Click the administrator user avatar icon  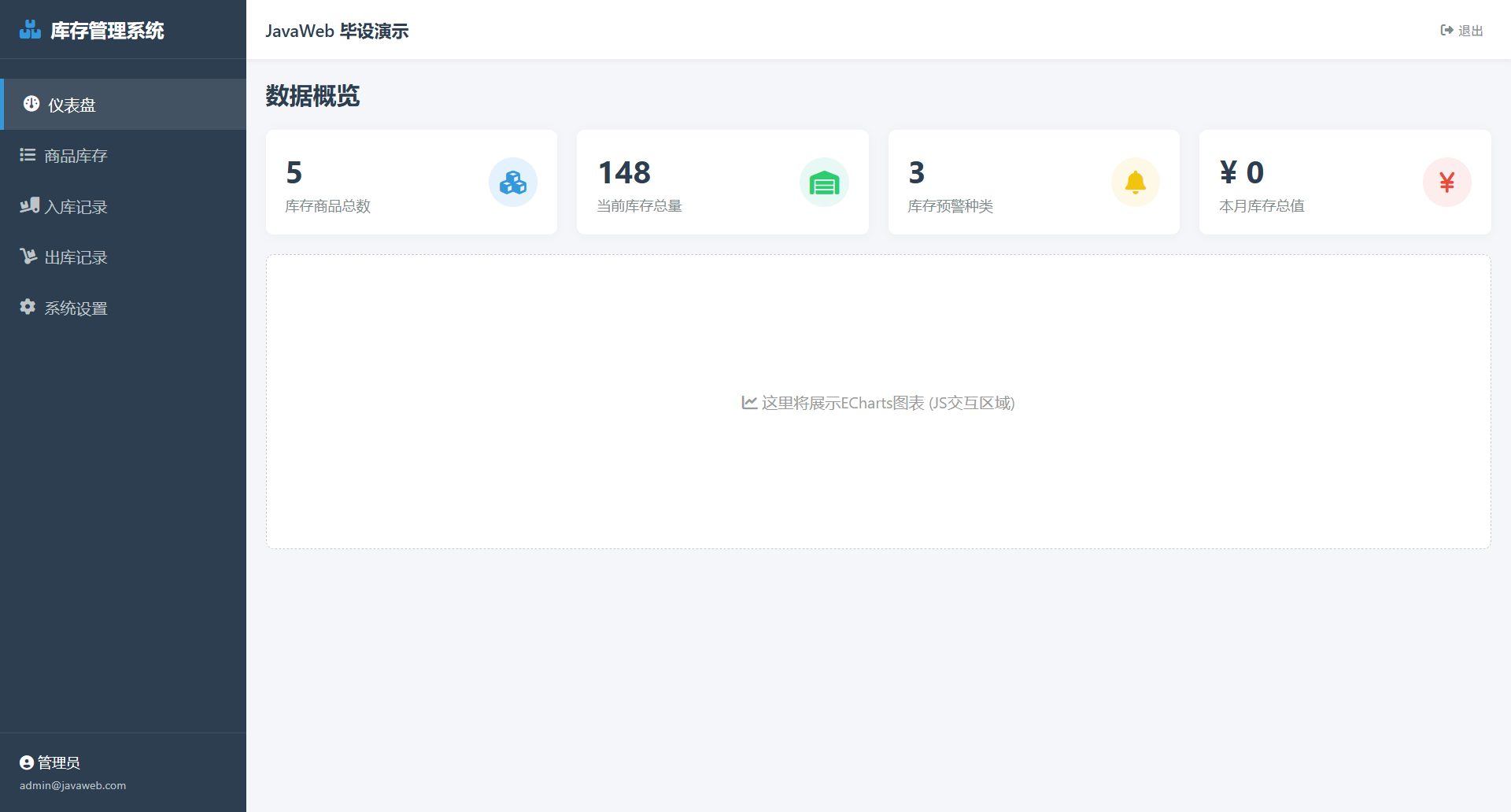coord(27,762)
